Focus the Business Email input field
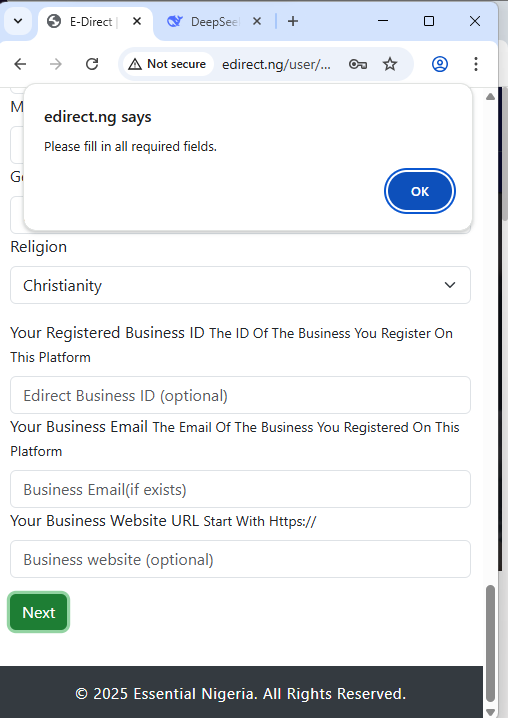Viewport: 508px width, 718px height. pyautogui.click(x=240, y=489)
